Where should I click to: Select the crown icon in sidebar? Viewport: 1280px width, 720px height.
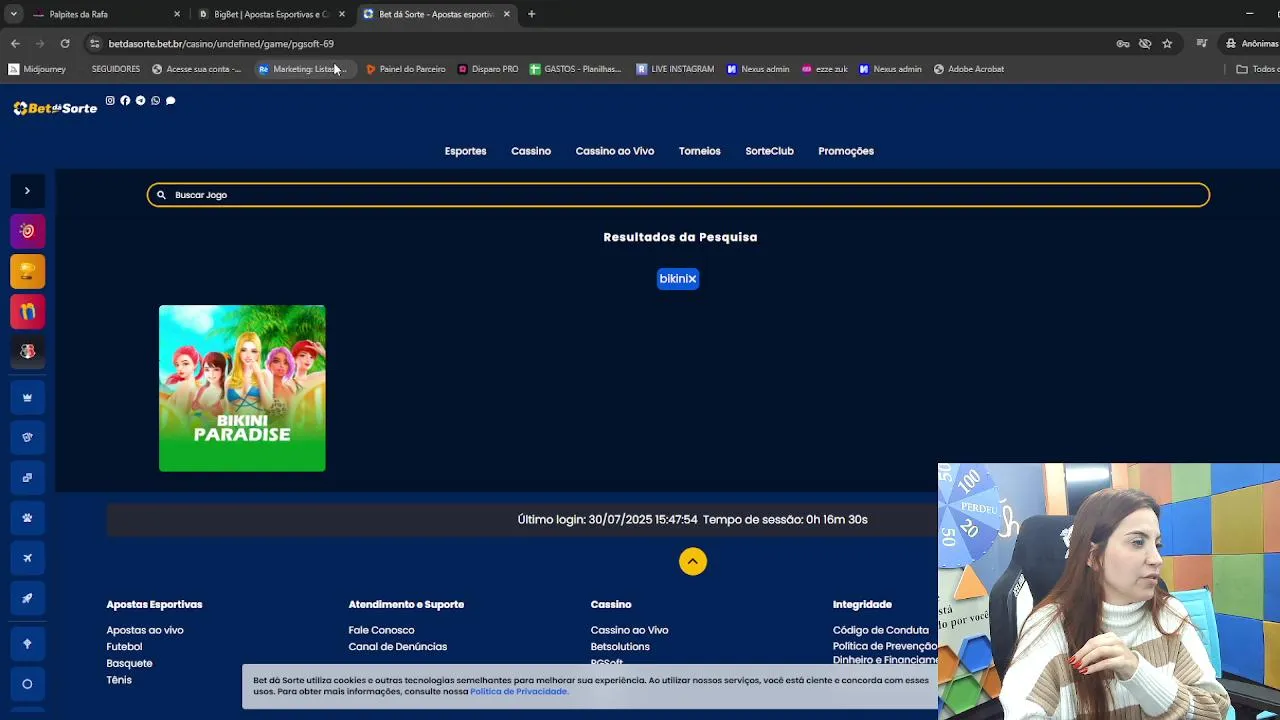click(x=27, y=397)
